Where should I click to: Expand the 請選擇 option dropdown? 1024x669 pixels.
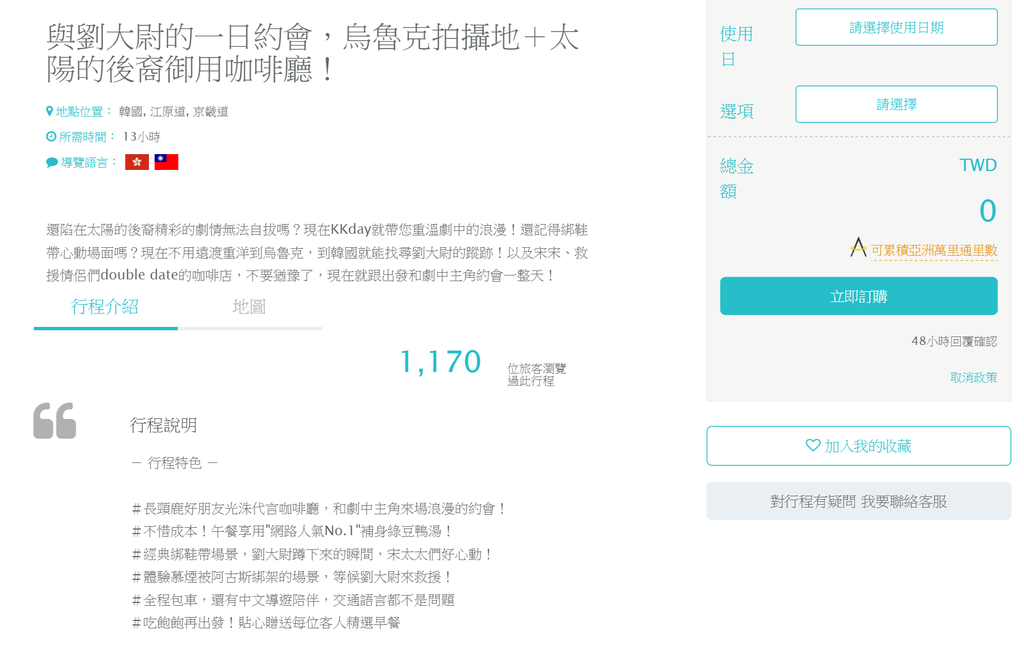(896, 104)
